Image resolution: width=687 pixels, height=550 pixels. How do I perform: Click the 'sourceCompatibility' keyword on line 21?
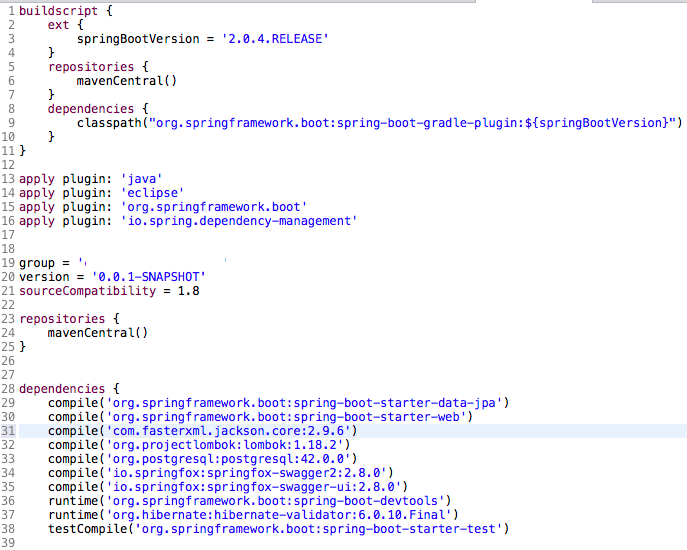[88, 291]
